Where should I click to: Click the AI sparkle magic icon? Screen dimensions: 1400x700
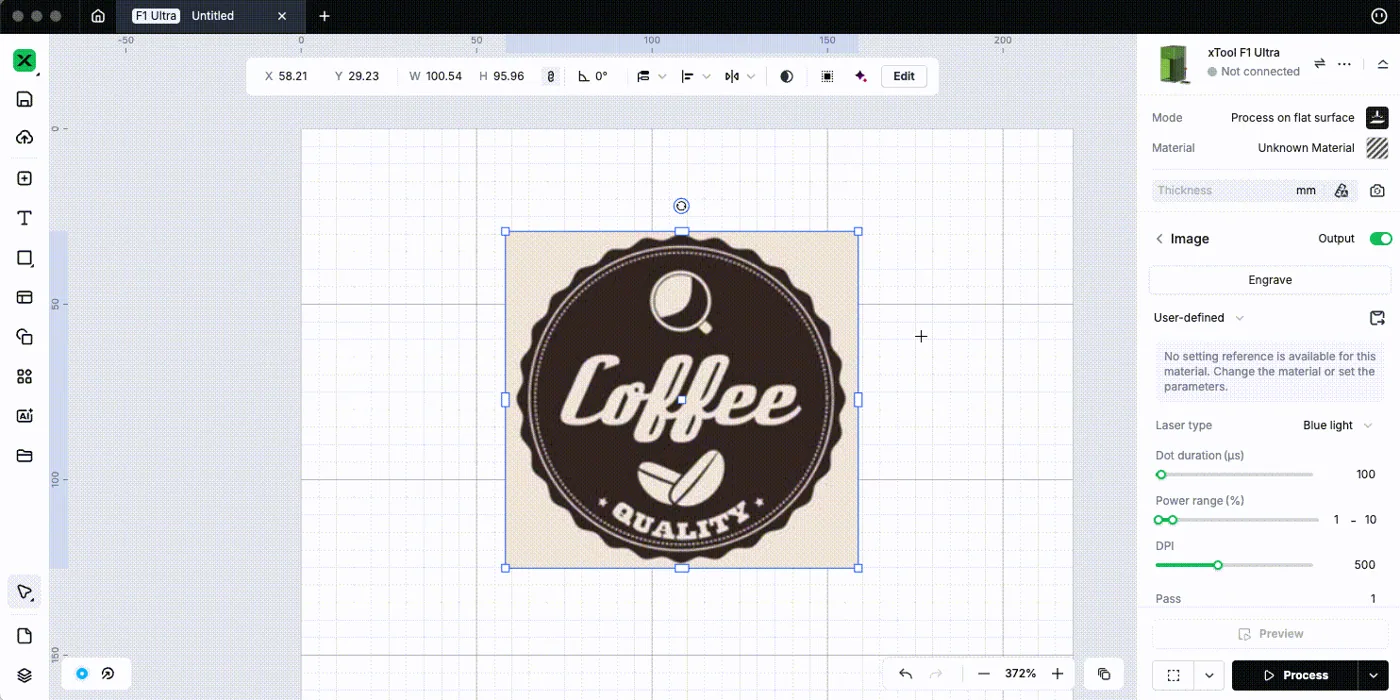coord(861,76)
